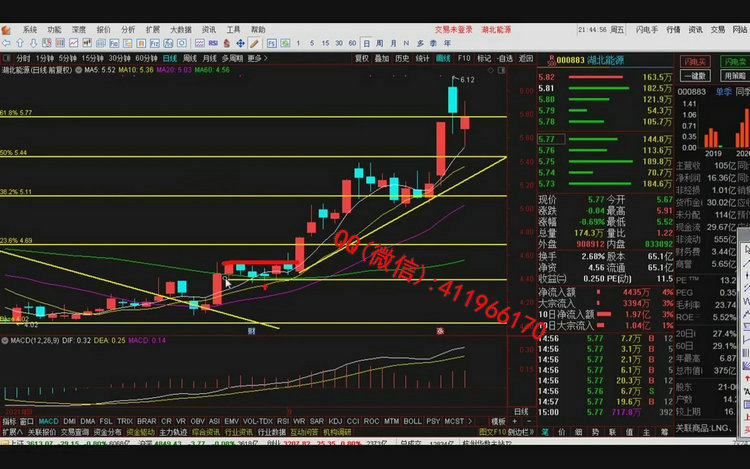Select the pencil drawing tool icon

[x=254, y=44]
